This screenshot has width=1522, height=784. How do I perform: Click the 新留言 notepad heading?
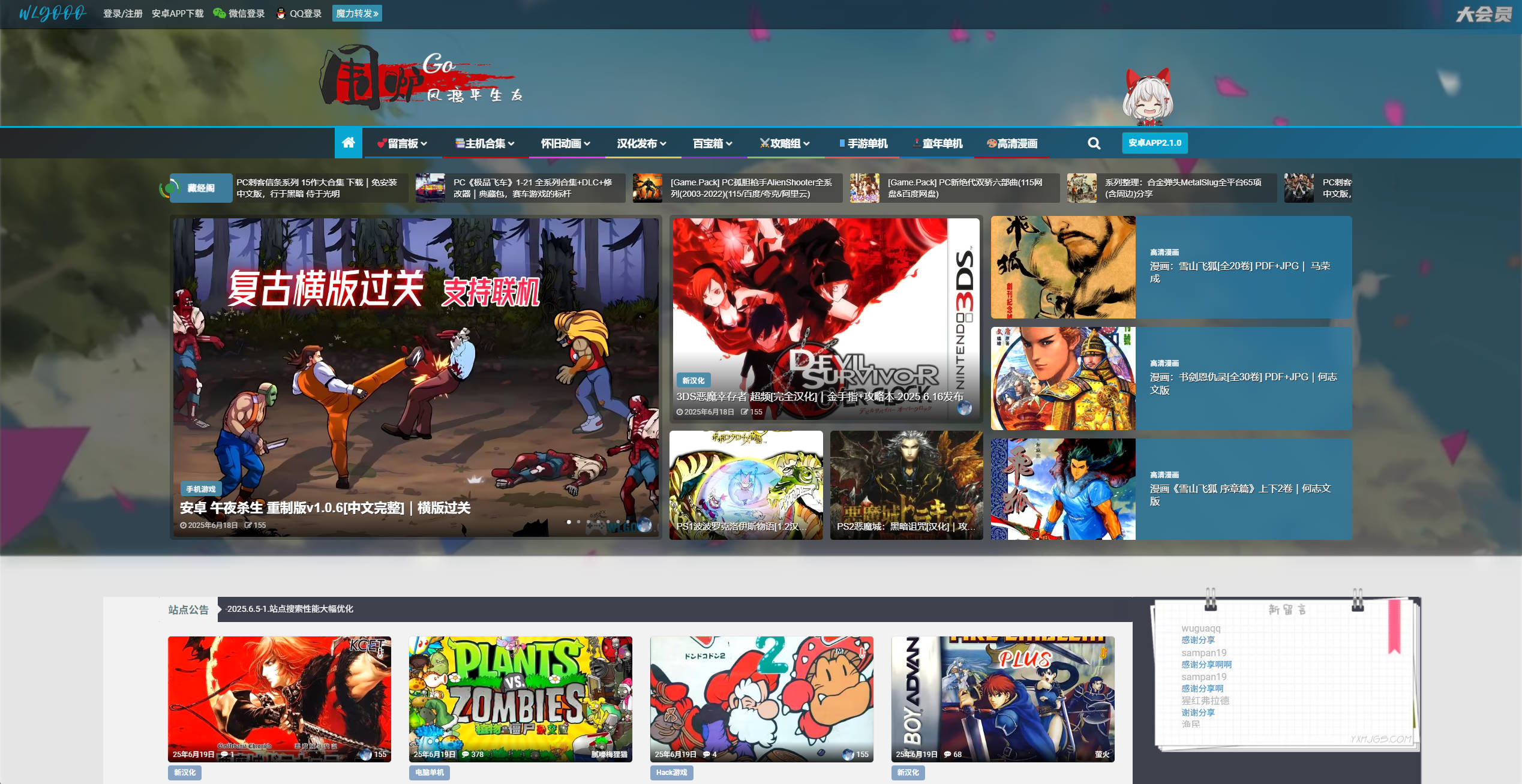tap(1287, 609)
